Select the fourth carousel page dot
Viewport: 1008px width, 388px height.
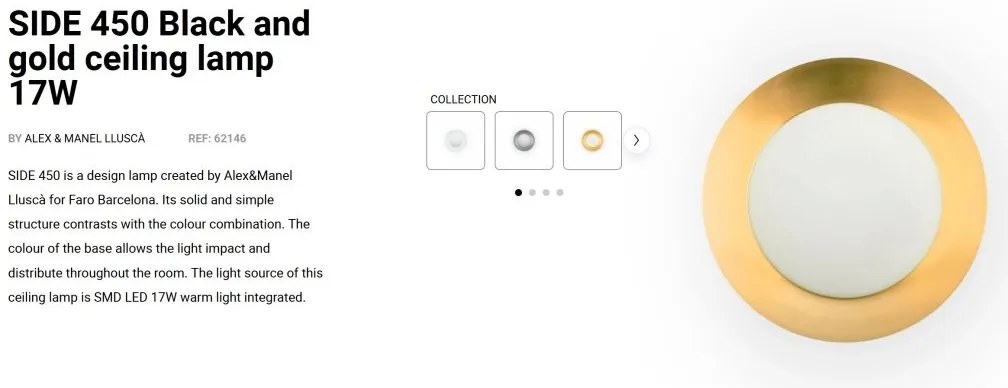560,192
